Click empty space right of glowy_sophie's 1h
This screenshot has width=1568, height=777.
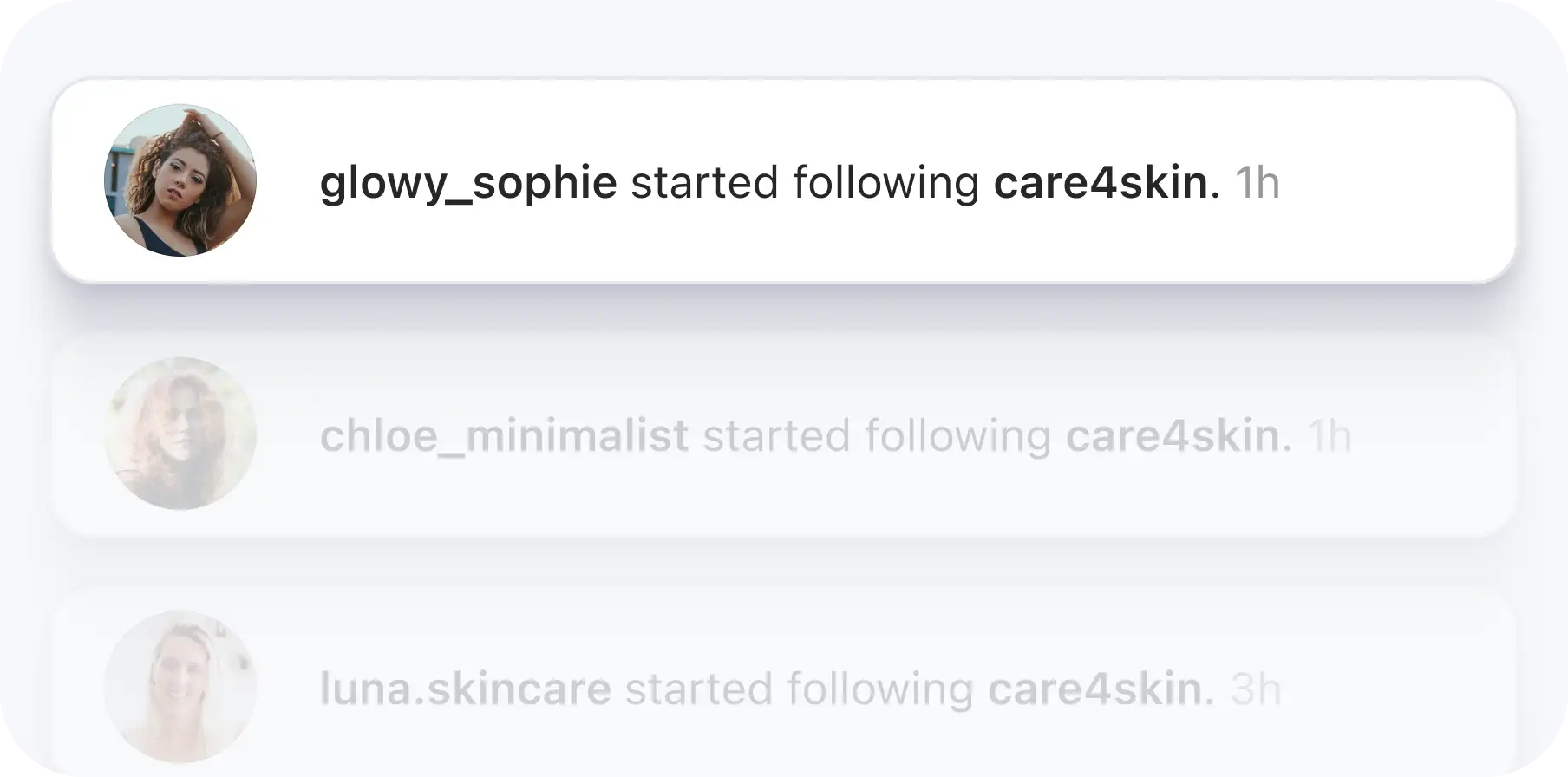[1396, 182]
